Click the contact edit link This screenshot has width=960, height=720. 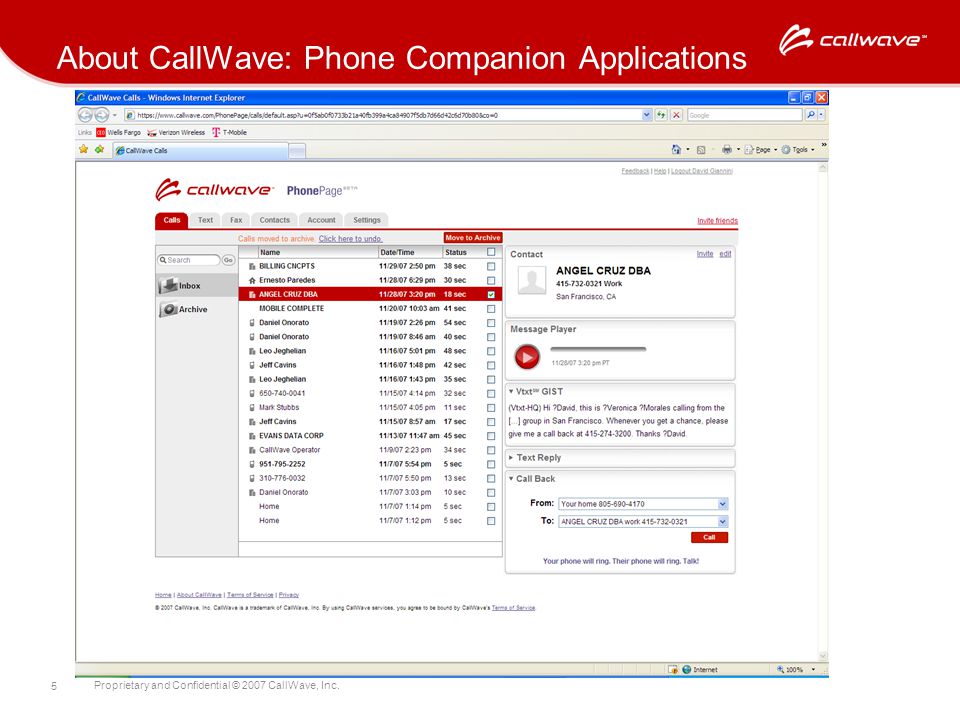coord(726,253)
